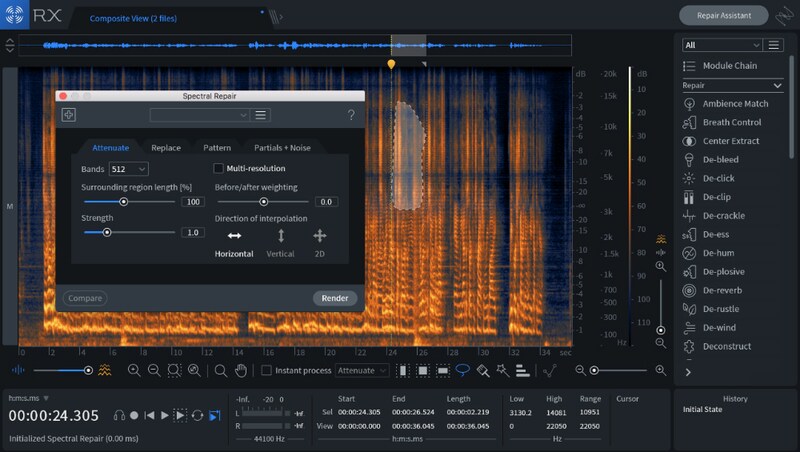This screenshot has height=452, width=800.
Task: Open the h:m:s.ms time format dropdown
Action: (x=29, y=398)
